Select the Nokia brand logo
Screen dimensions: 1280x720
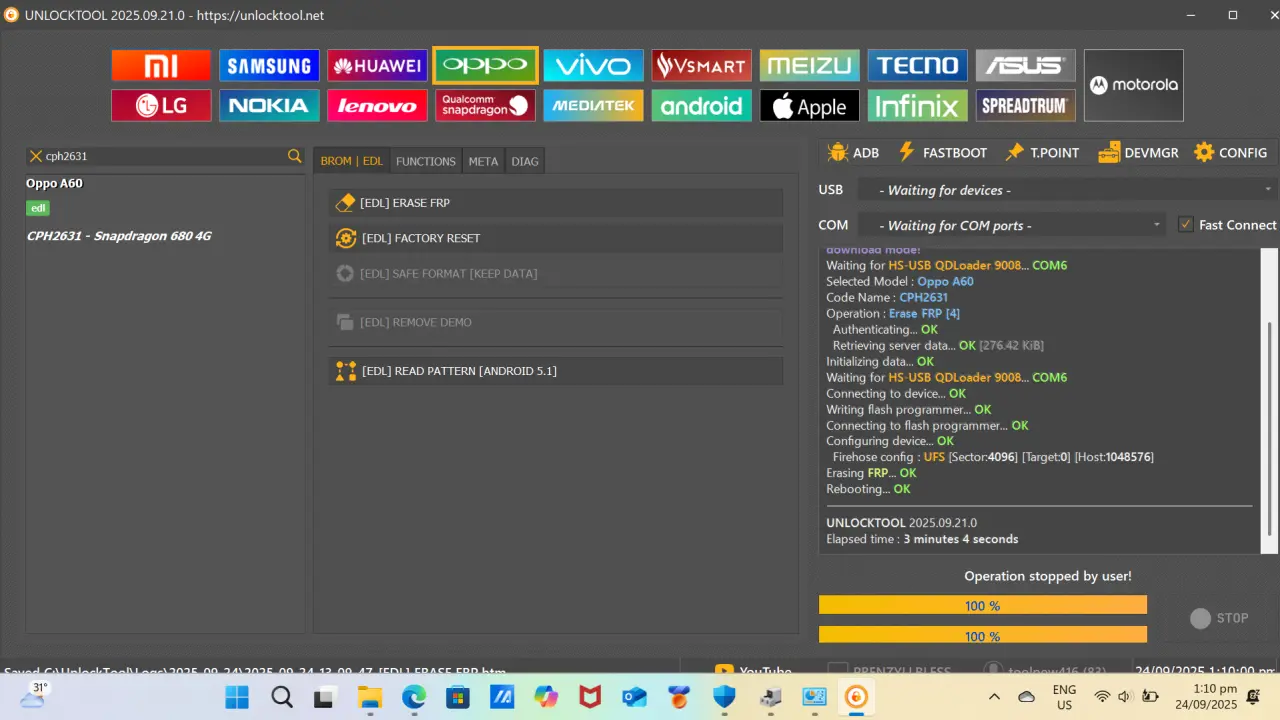point(269,106)
